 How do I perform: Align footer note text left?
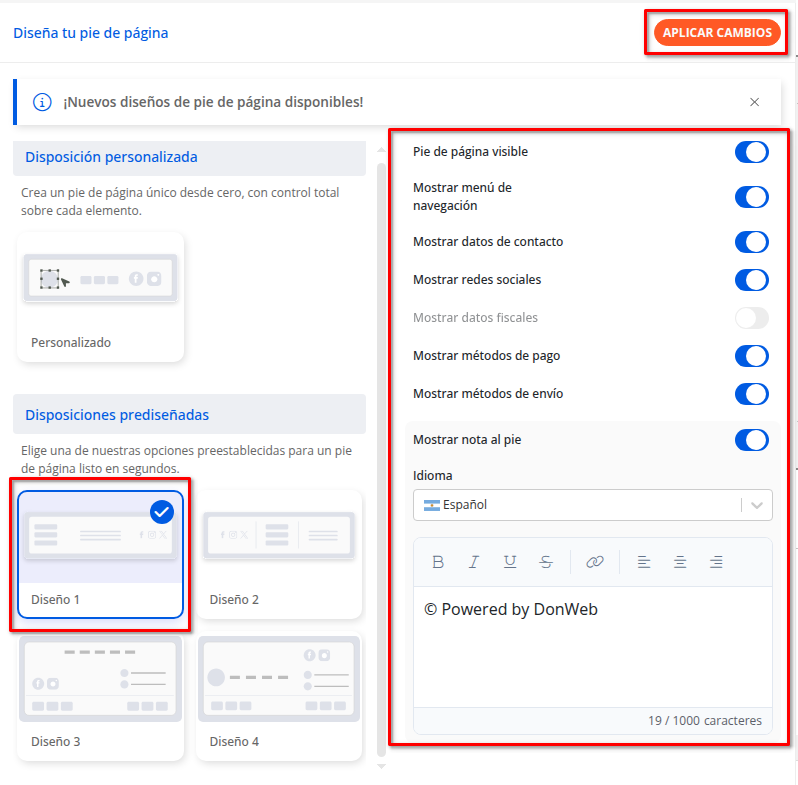click(644, 562)
